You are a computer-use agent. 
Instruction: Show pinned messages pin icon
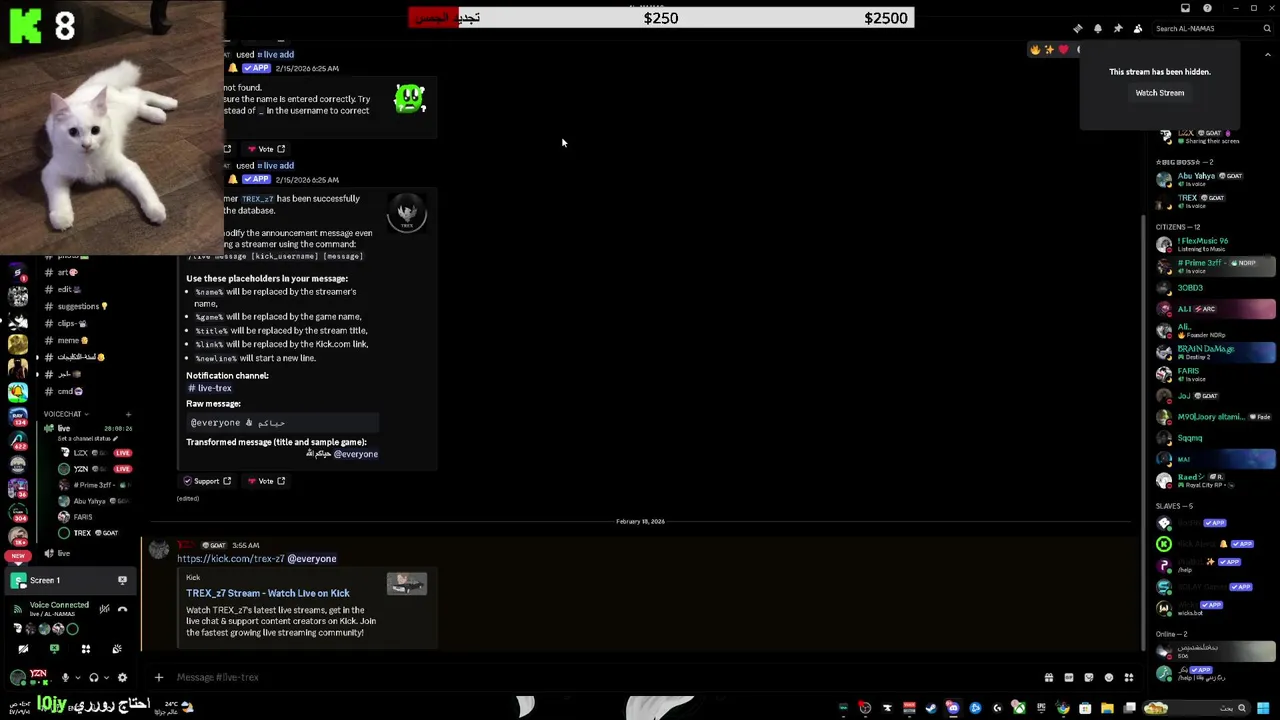[1117, 28]
